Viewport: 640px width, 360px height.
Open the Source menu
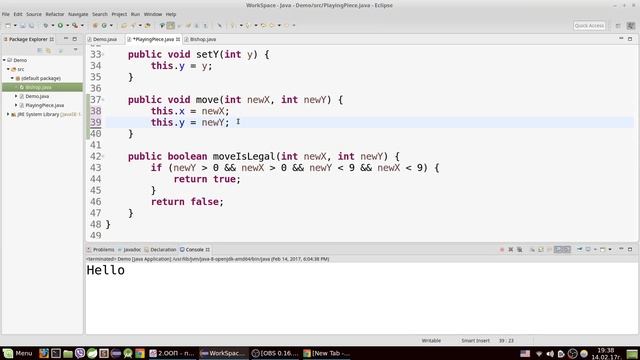click(x=34, y=14)
